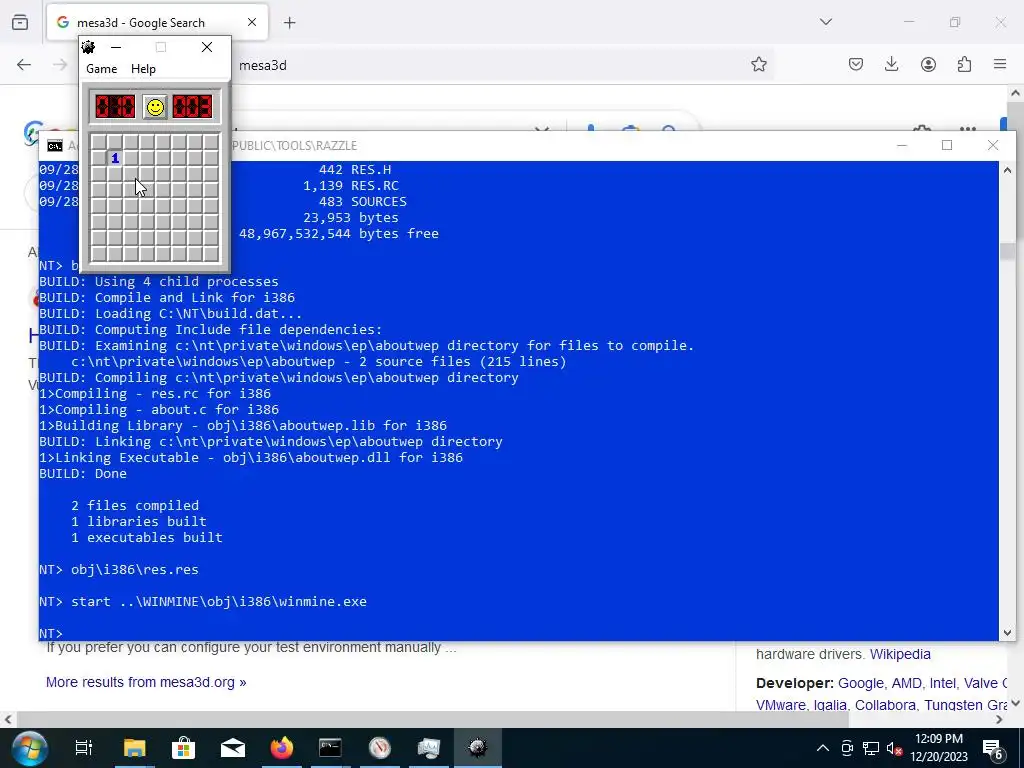1024x768 pixels.
Task: Click the Igalia developer link
Action: coord(829,705)
